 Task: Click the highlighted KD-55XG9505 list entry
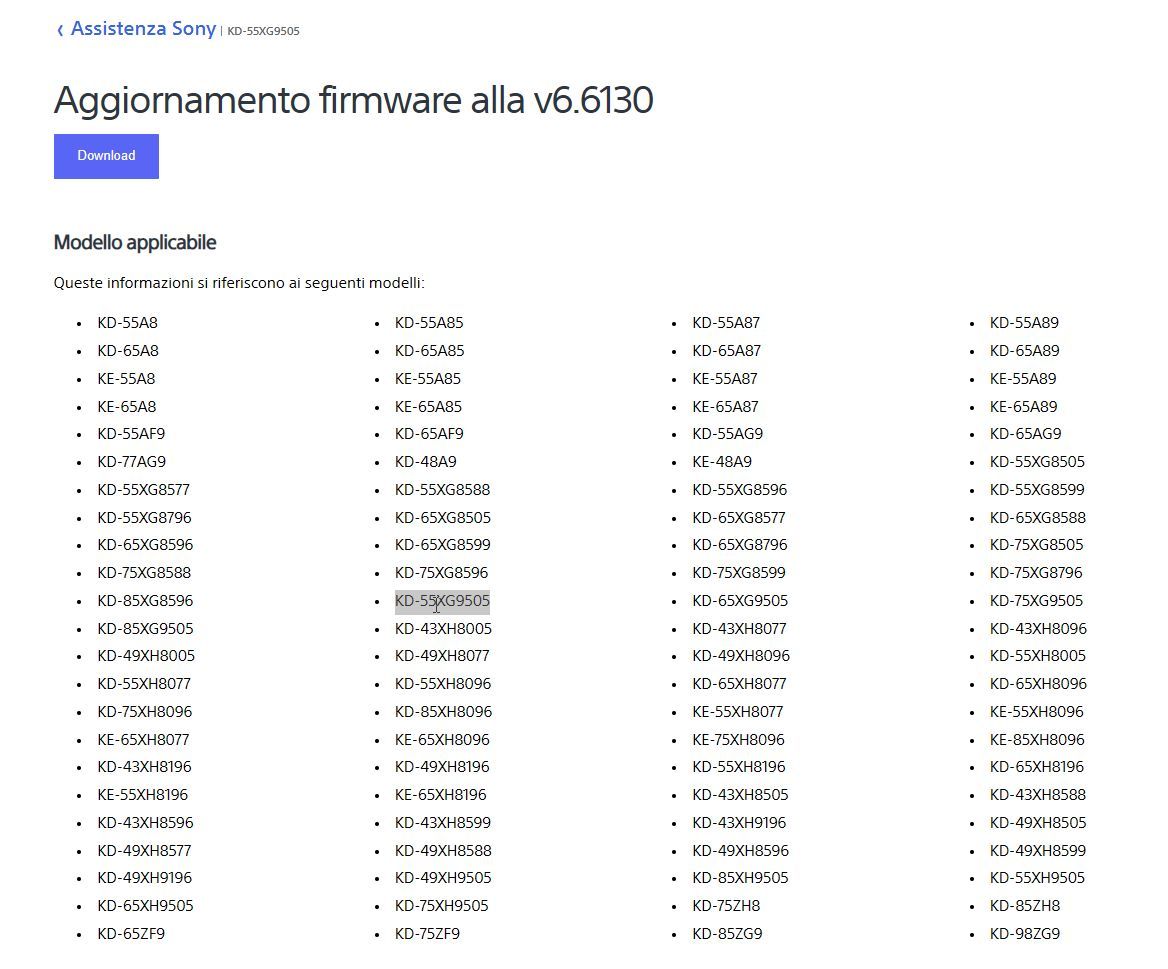(442, 601)
